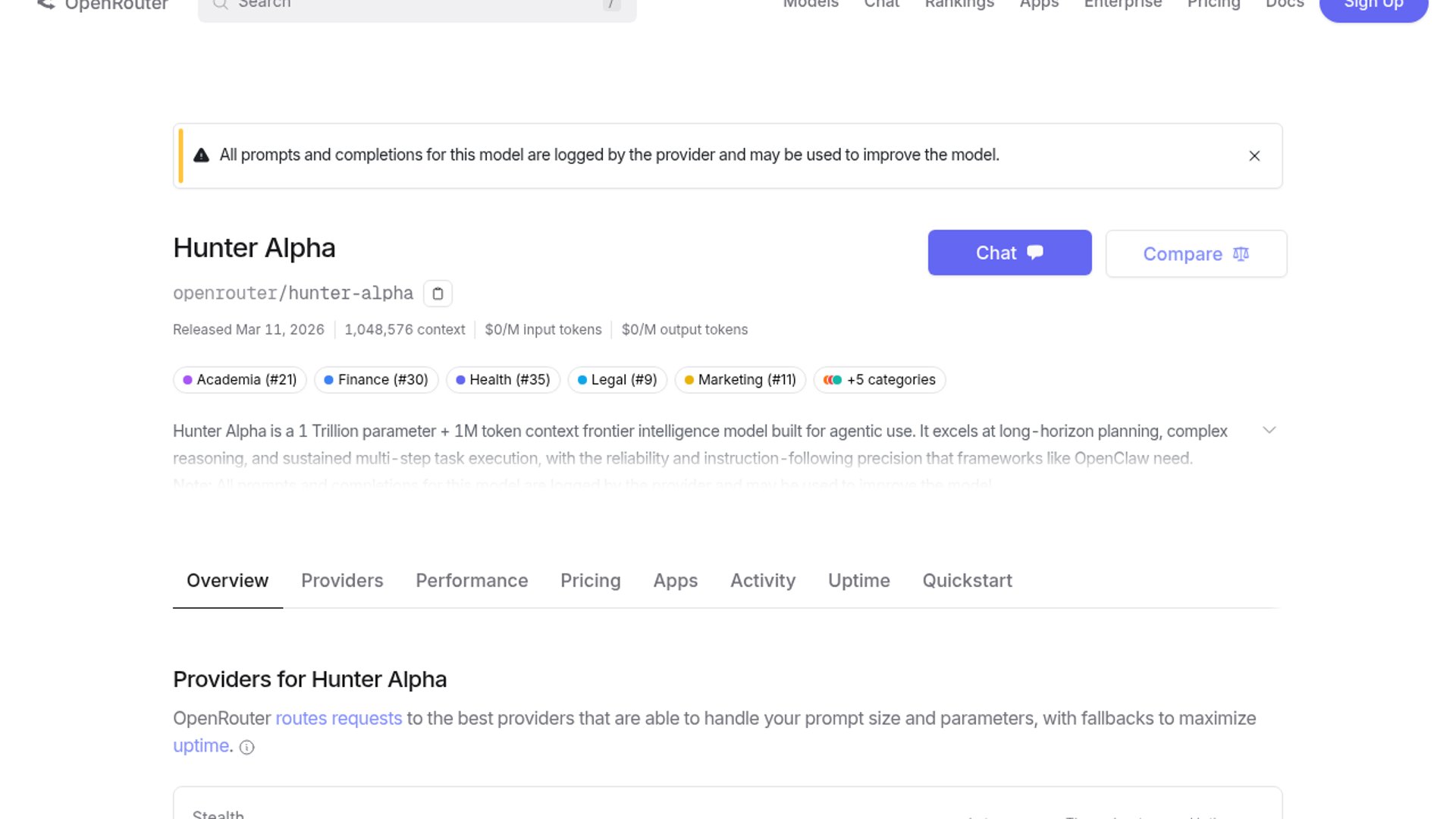Dismiss the logging warning banner
This screenshot has width=1456, height=819.
[x=1254, y=155]
